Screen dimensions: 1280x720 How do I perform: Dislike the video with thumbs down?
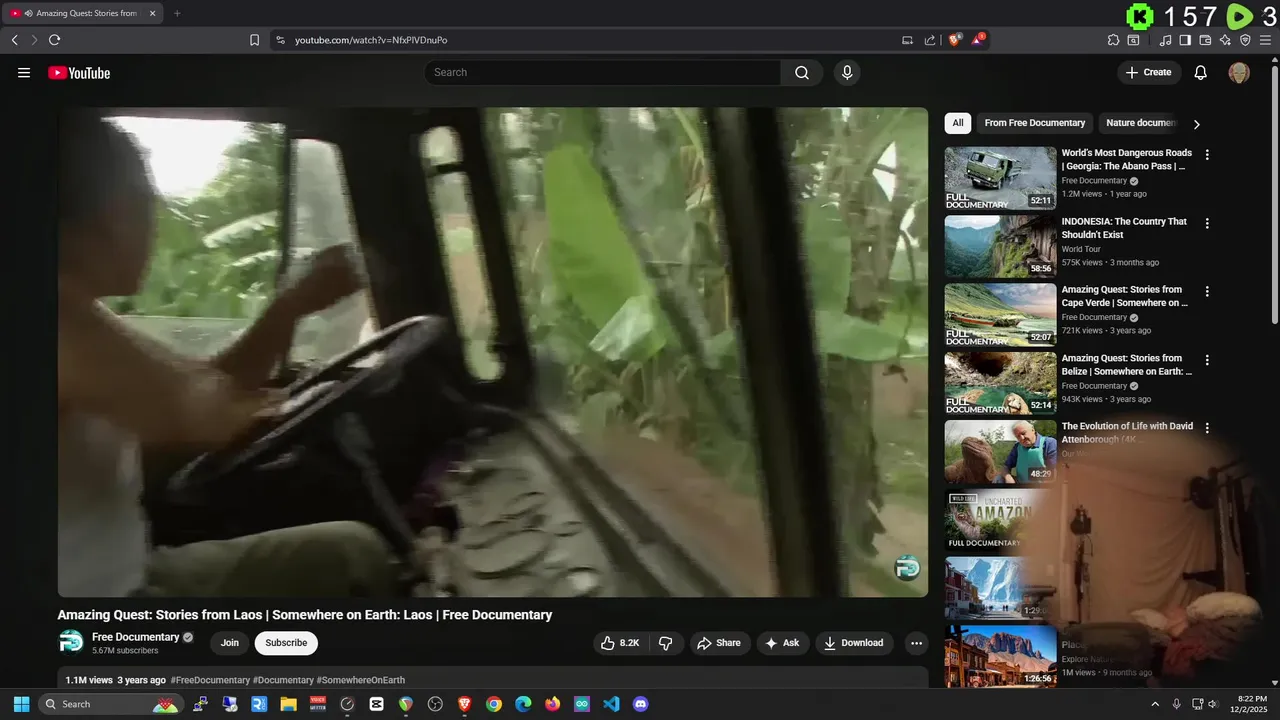[665, 643]
